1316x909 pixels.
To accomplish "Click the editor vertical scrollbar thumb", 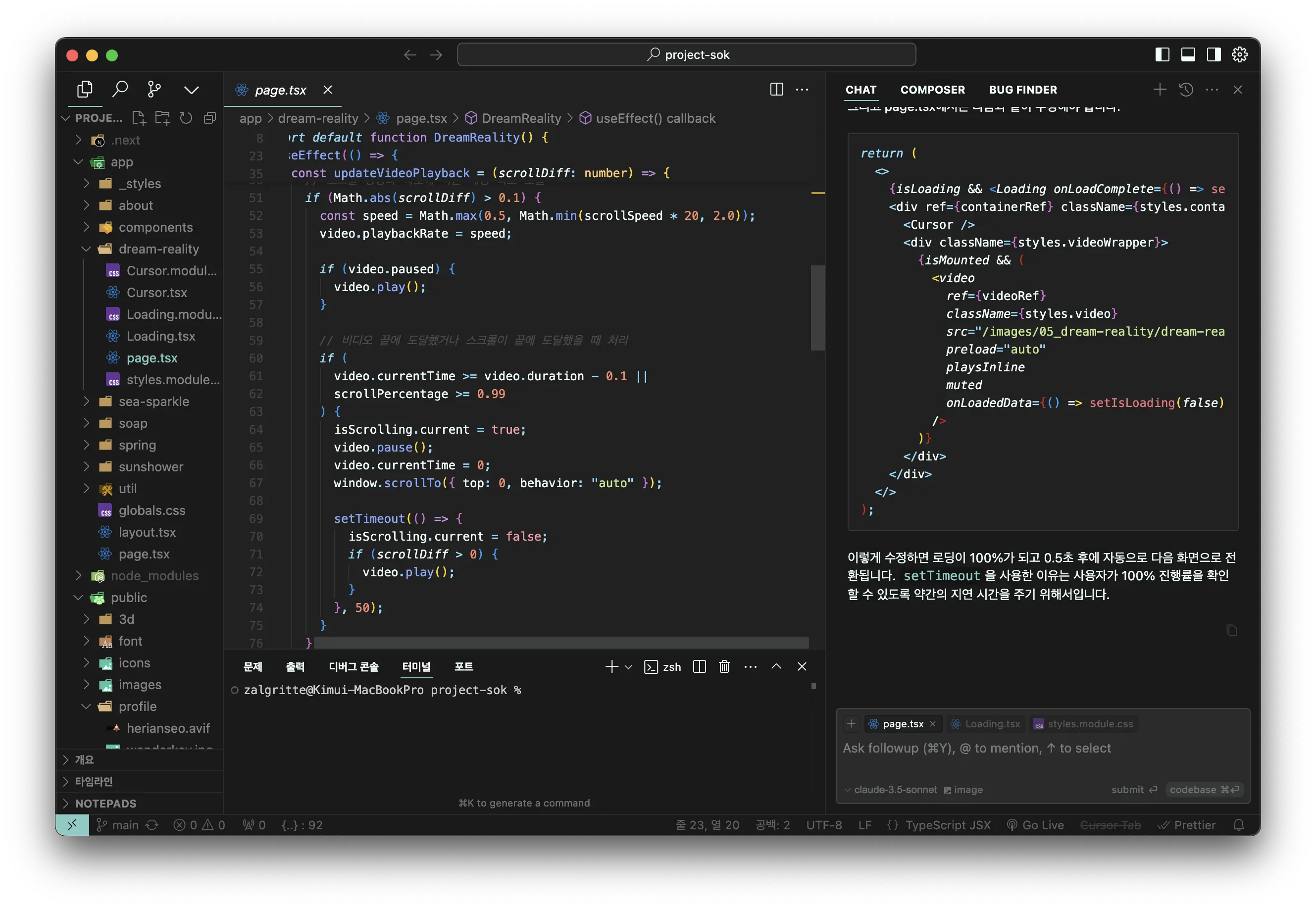I will (x=817, y=307).
